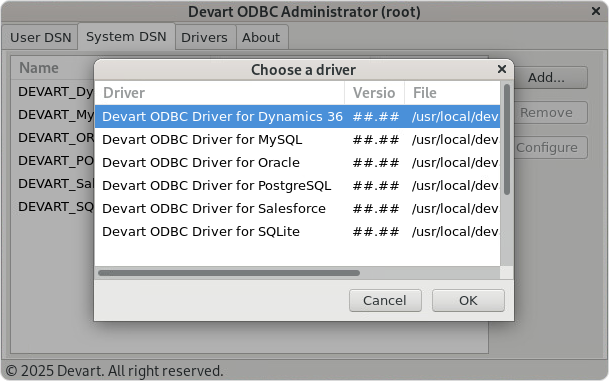Image resolution: width=609 pixels, height=381 pixels.
Task: Cancel the Choose a driver dialog
Action: coord(385,300)
